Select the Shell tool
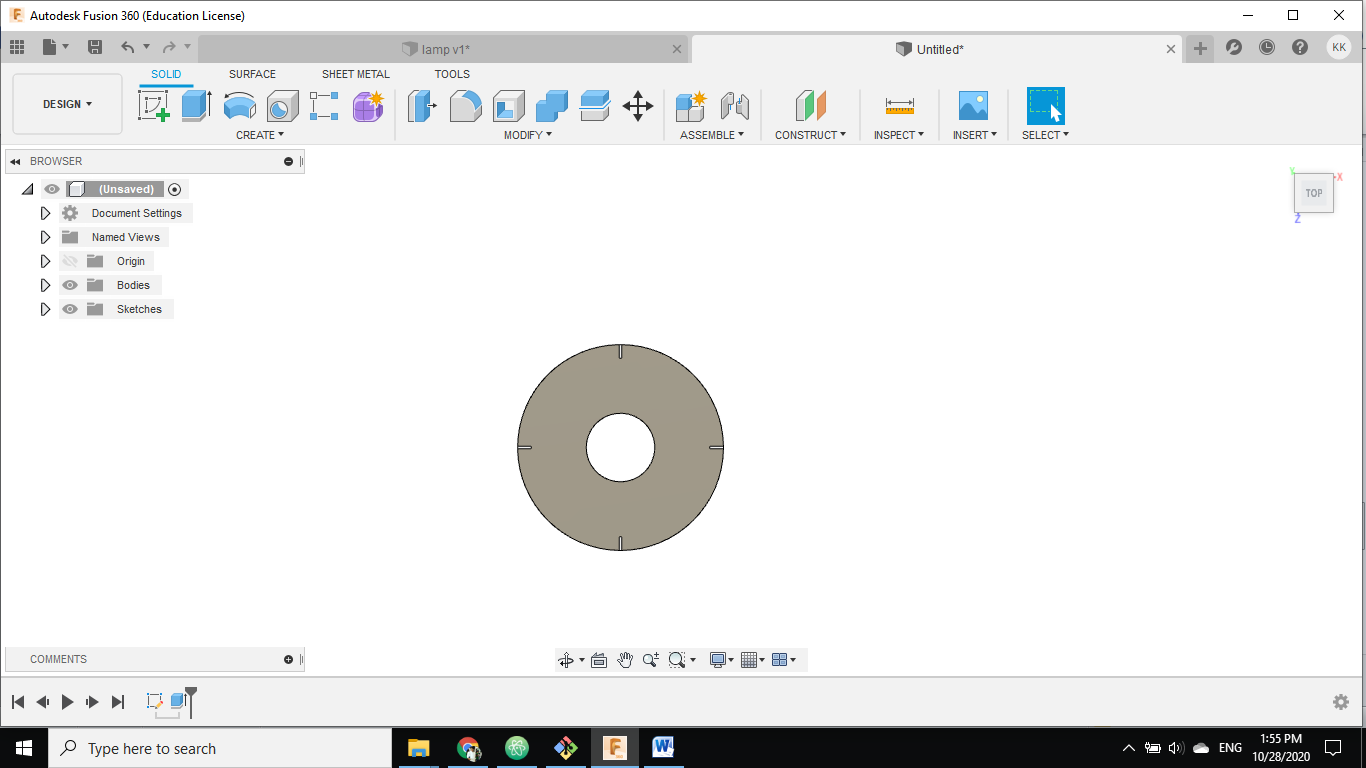This screenshot has width=1366, height=768. (x=508, y=105)
